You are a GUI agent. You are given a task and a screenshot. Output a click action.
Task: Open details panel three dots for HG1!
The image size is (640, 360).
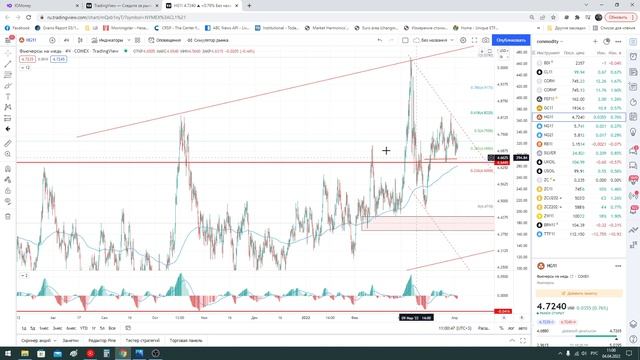point(618,266)
